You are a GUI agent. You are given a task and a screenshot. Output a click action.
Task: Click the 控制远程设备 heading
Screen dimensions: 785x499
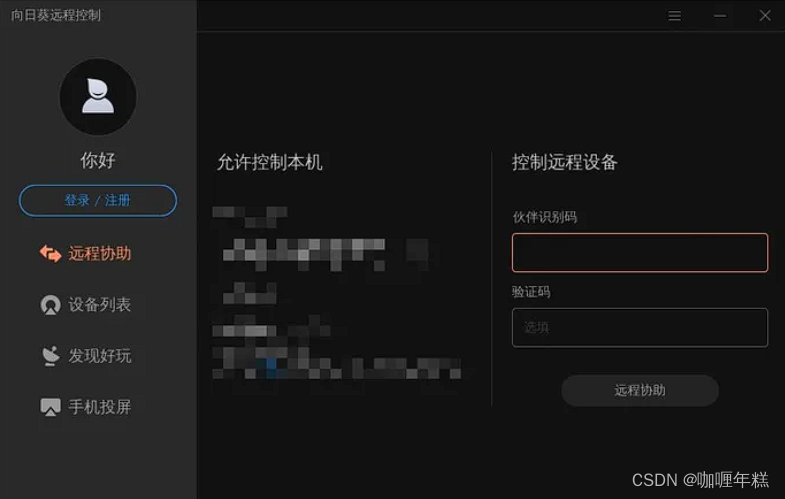click(x=565, y=162)
